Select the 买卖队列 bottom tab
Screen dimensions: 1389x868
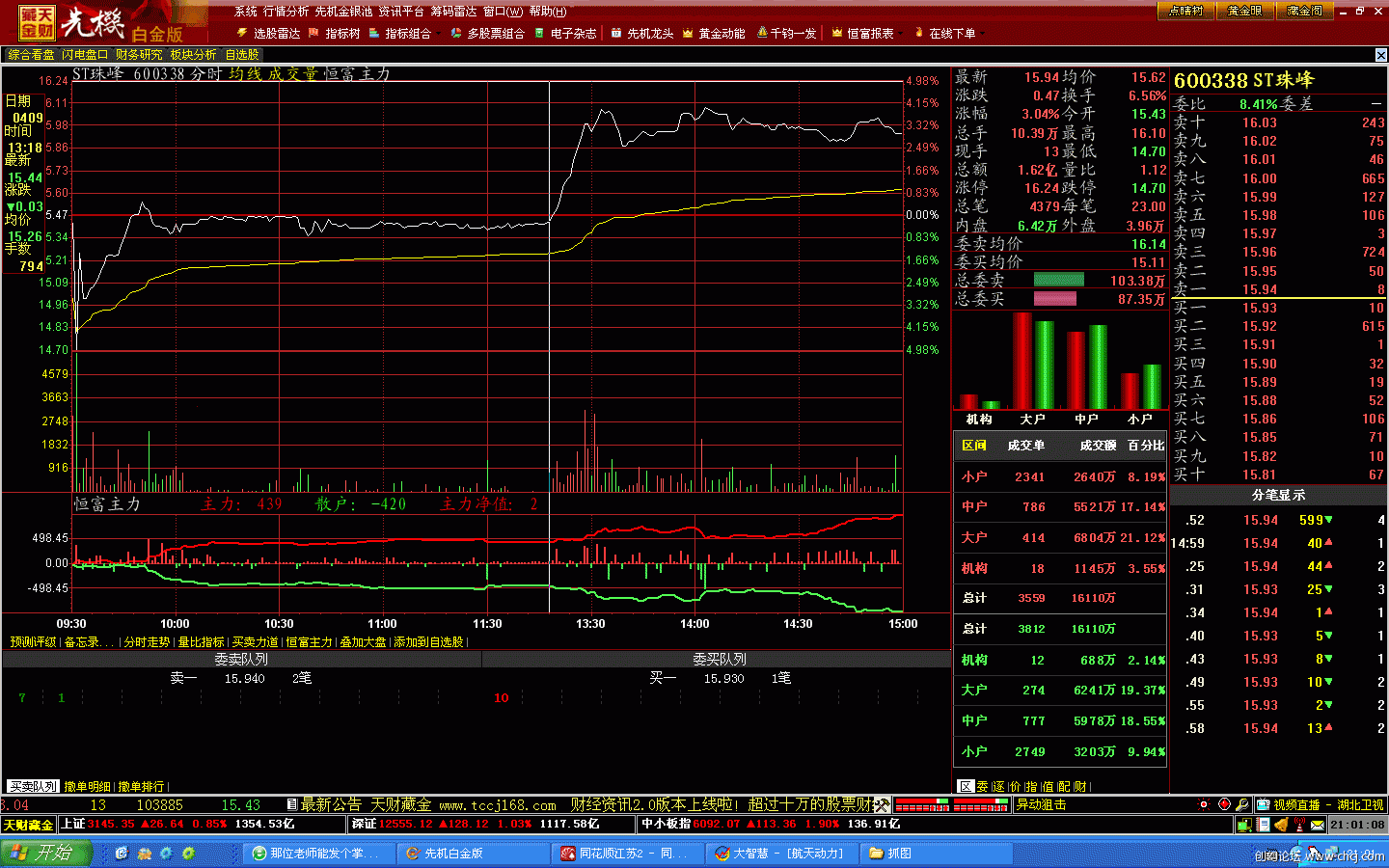pyautogui.click(x=33, y=787)
